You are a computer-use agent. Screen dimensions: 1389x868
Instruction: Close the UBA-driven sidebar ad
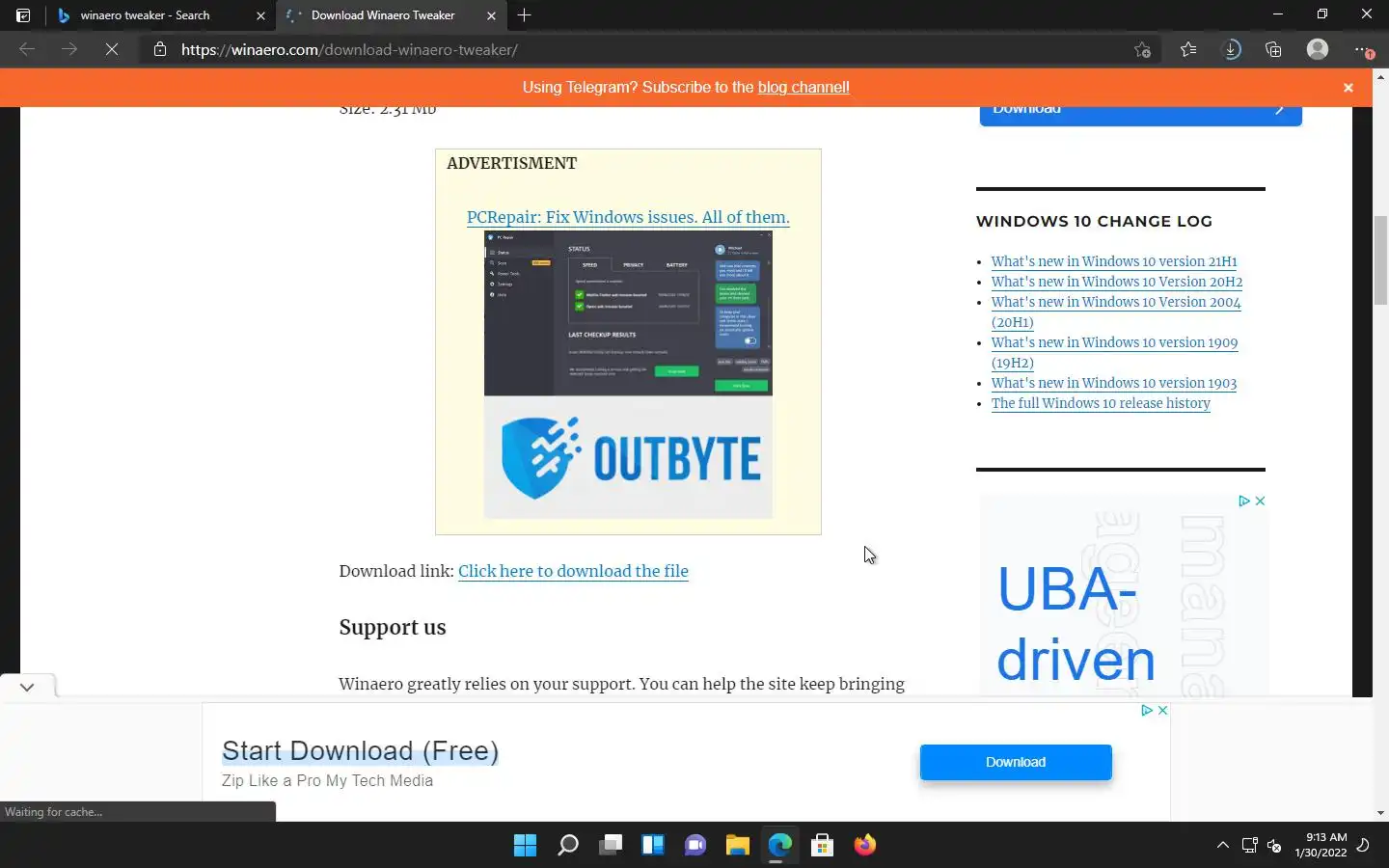(1260, 501)
